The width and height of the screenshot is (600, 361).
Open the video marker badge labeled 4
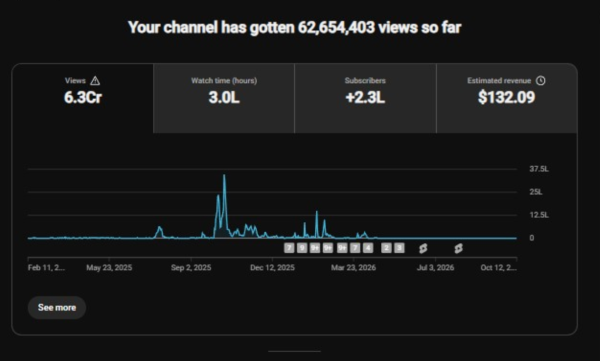coord(368,248)
